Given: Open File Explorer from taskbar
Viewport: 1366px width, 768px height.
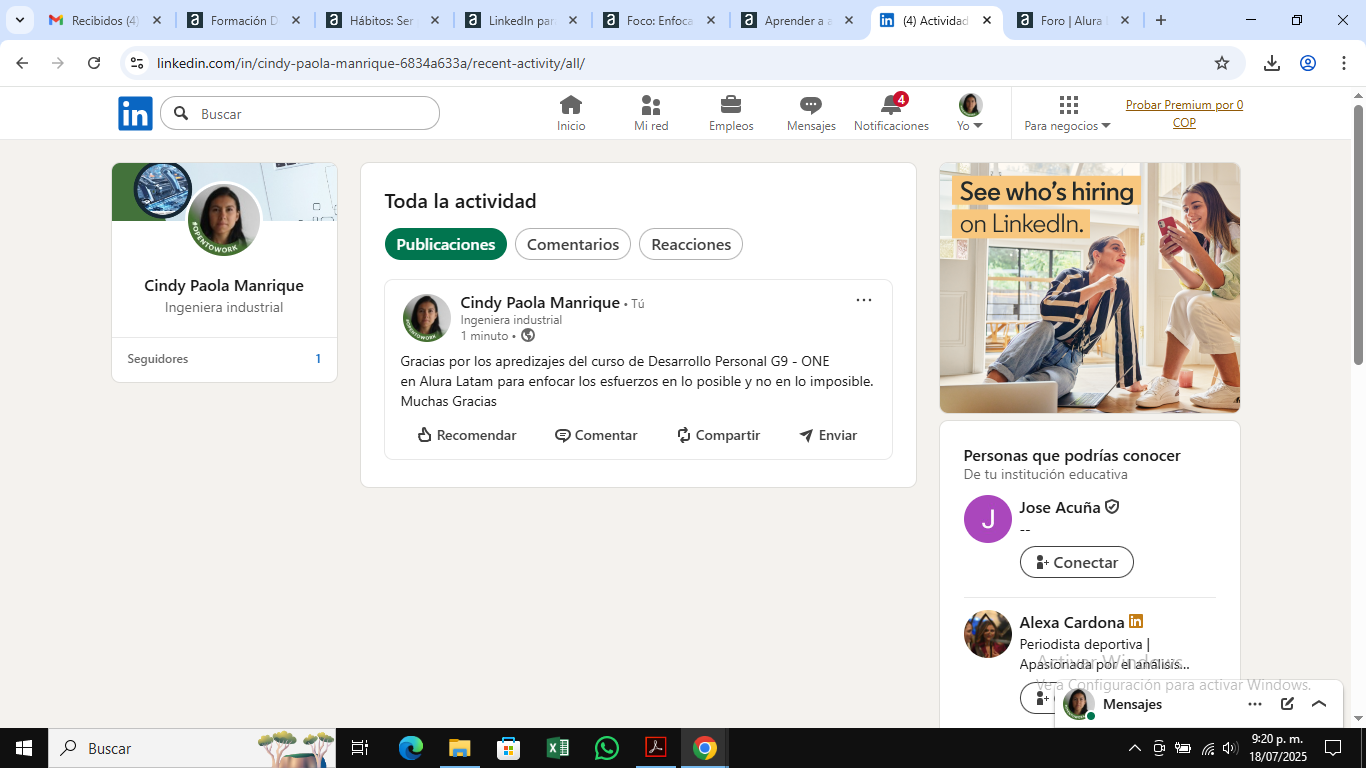Looking at the screenshot, I should point(459,748).
